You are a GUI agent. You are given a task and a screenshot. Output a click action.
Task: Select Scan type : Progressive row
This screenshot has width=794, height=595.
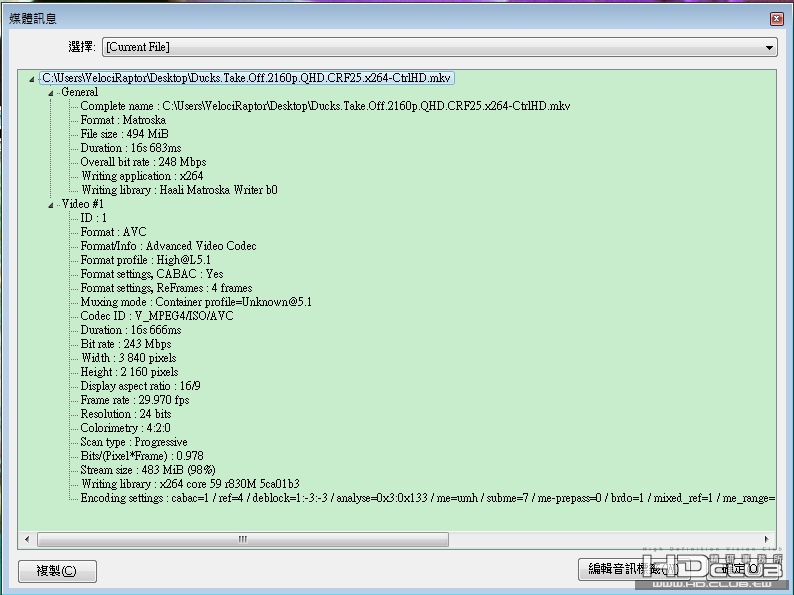point(134,442)
